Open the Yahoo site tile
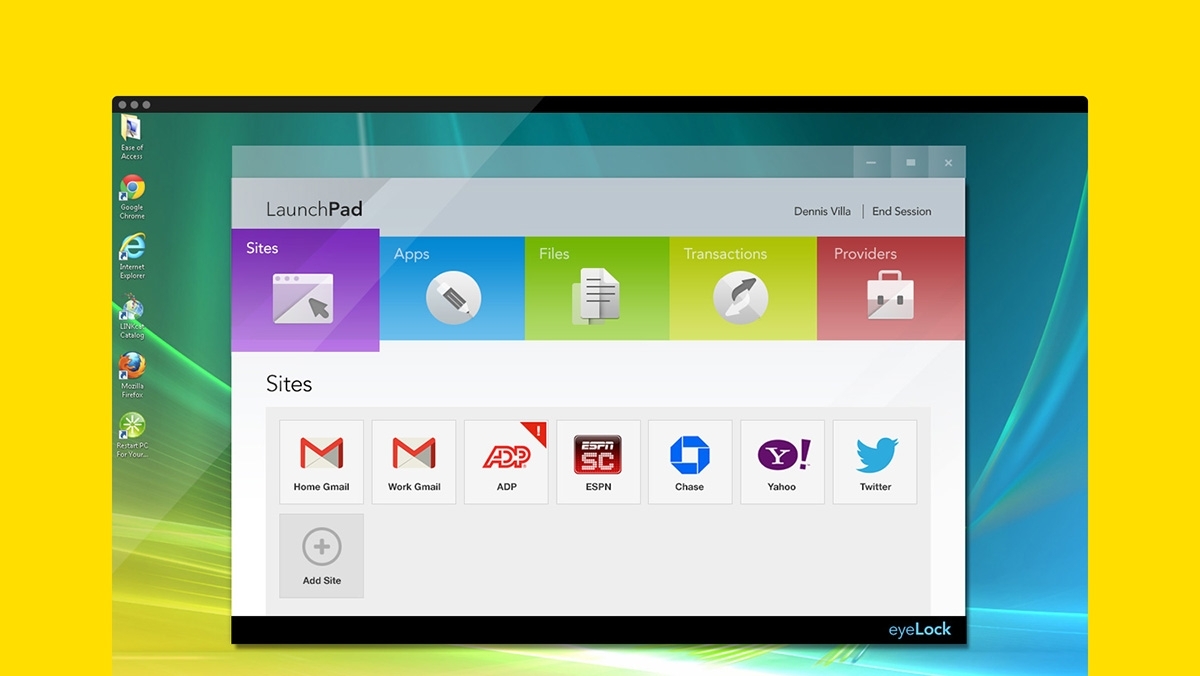This screenshot has height=676, width=1200. (782, 462)
